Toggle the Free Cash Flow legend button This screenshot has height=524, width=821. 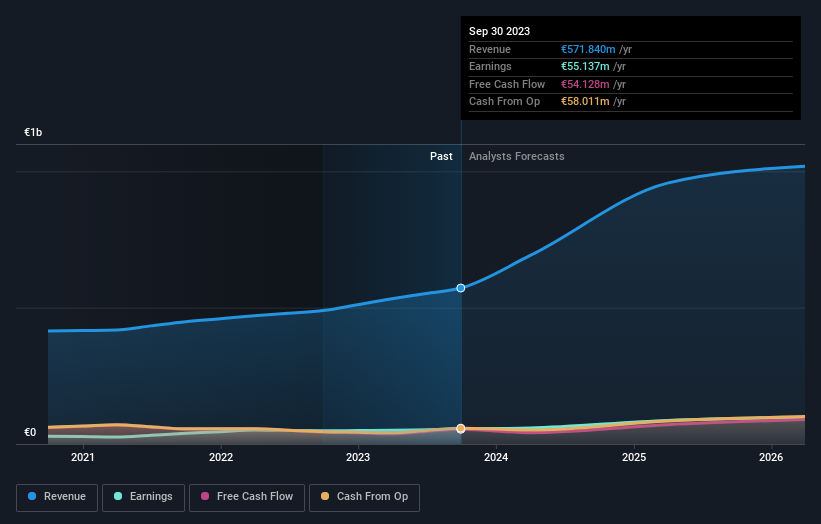[247, 497]
